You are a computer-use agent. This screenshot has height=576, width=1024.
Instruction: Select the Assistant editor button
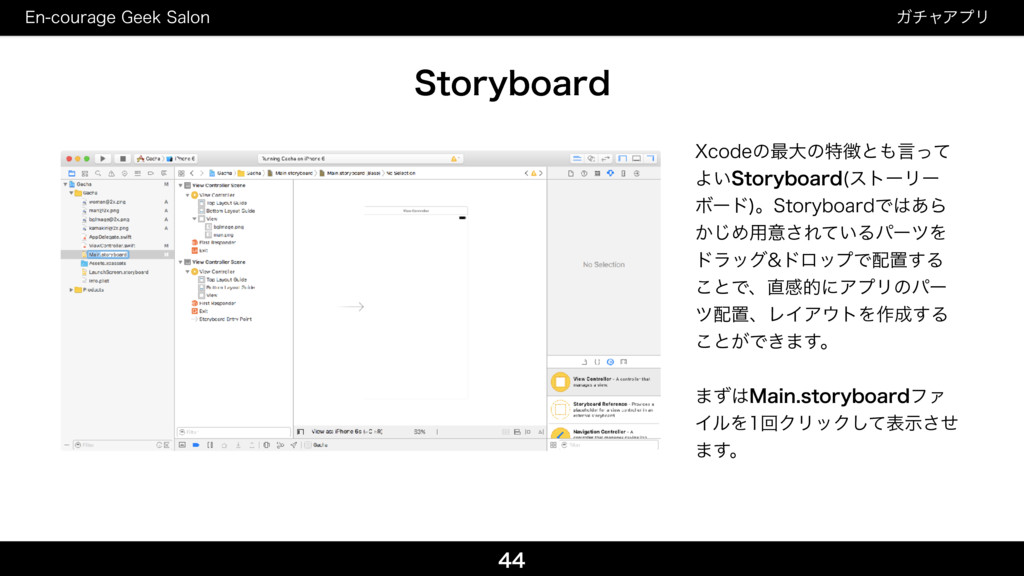tap(591, 159)
